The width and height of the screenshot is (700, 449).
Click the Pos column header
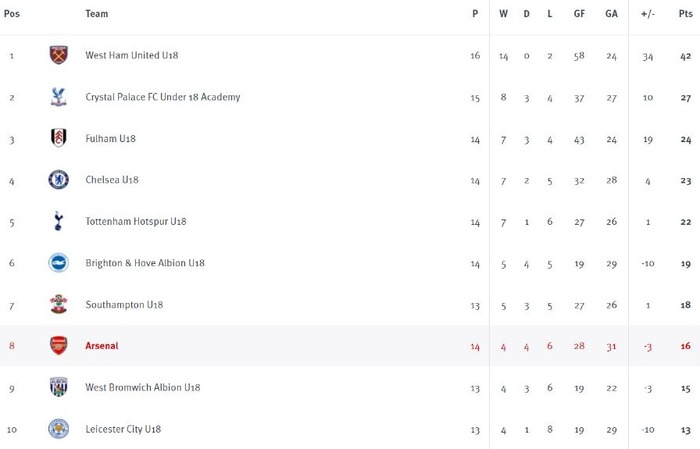coord(12,14)
